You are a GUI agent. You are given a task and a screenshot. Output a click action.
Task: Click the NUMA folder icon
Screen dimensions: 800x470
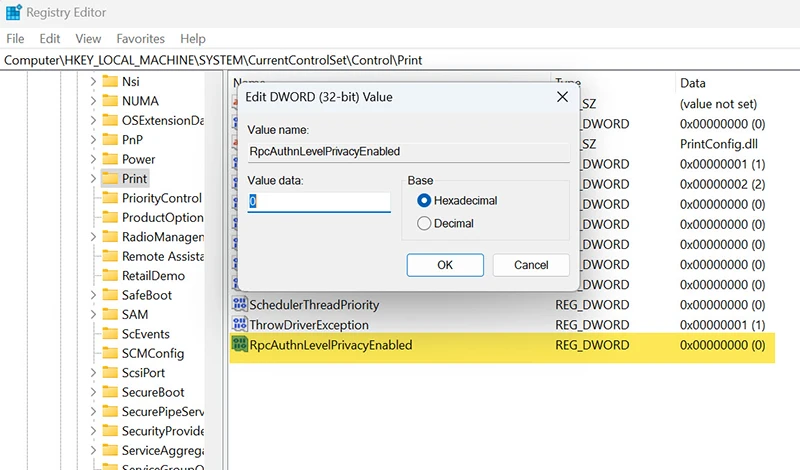tap(110, 101)
